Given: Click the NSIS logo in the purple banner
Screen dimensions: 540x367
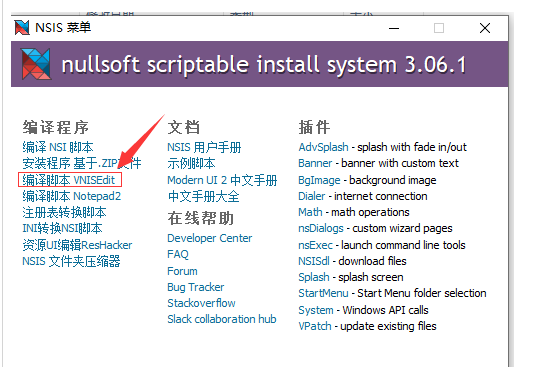Looking at the screenshot, I should [x=36, y=64].
